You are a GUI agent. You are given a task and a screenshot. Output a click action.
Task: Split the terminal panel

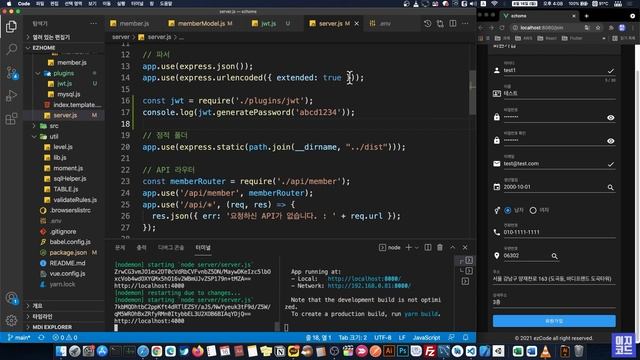428,247
